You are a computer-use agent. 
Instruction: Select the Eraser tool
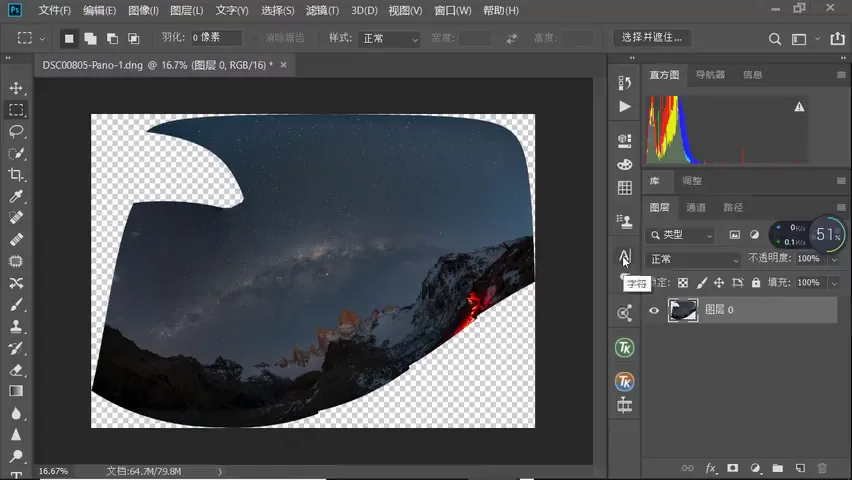click(16, 370)
